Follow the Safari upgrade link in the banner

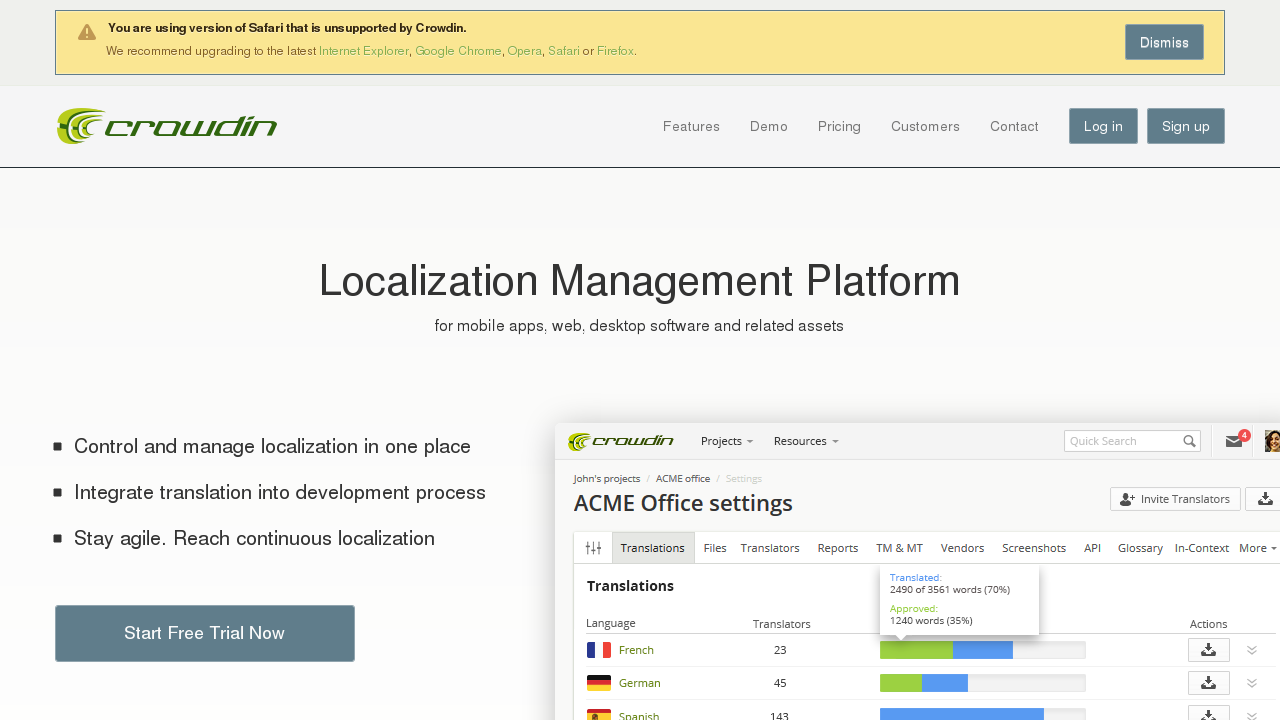pos(564,51)
